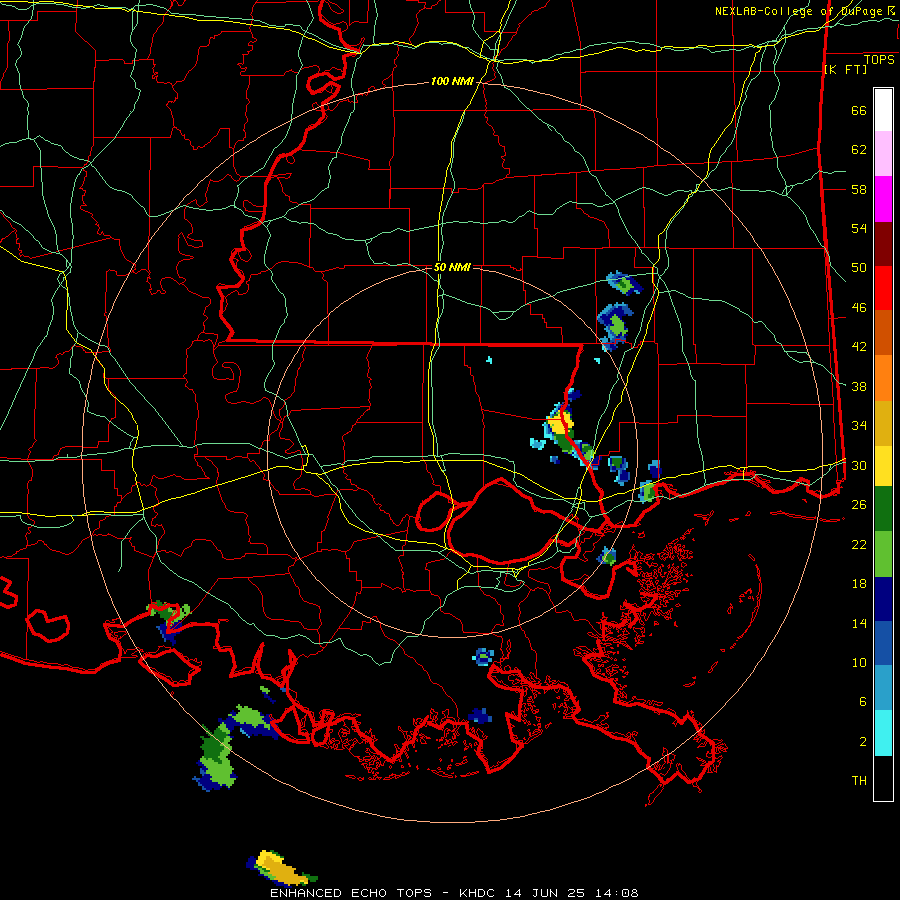The height and width of the screenshot is (900, 900).
Task: Click the navy blue legend swatch
Action: point(883,599)
